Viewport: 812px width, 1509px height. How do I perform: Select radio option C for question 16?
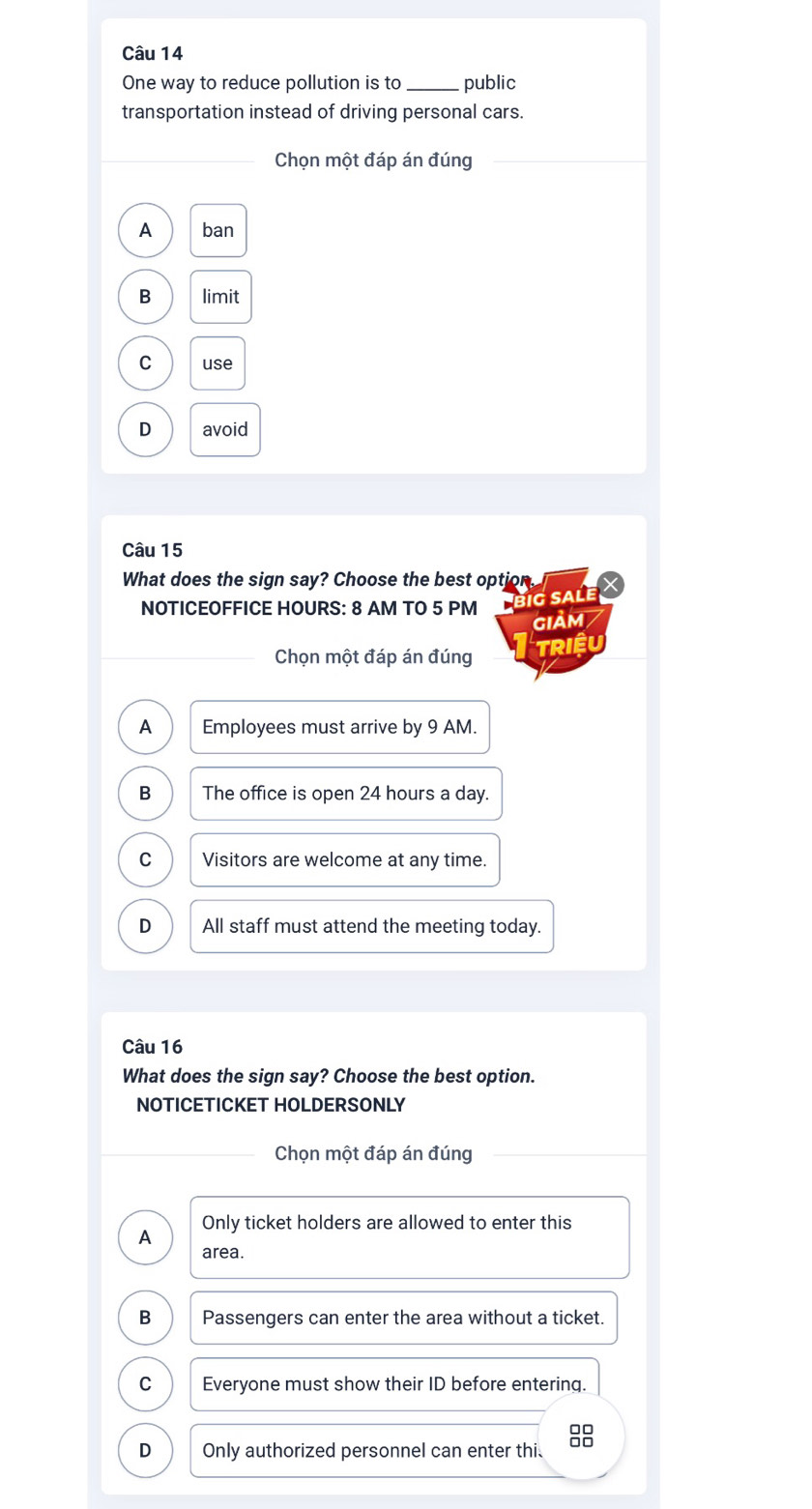pos(145,1383)
